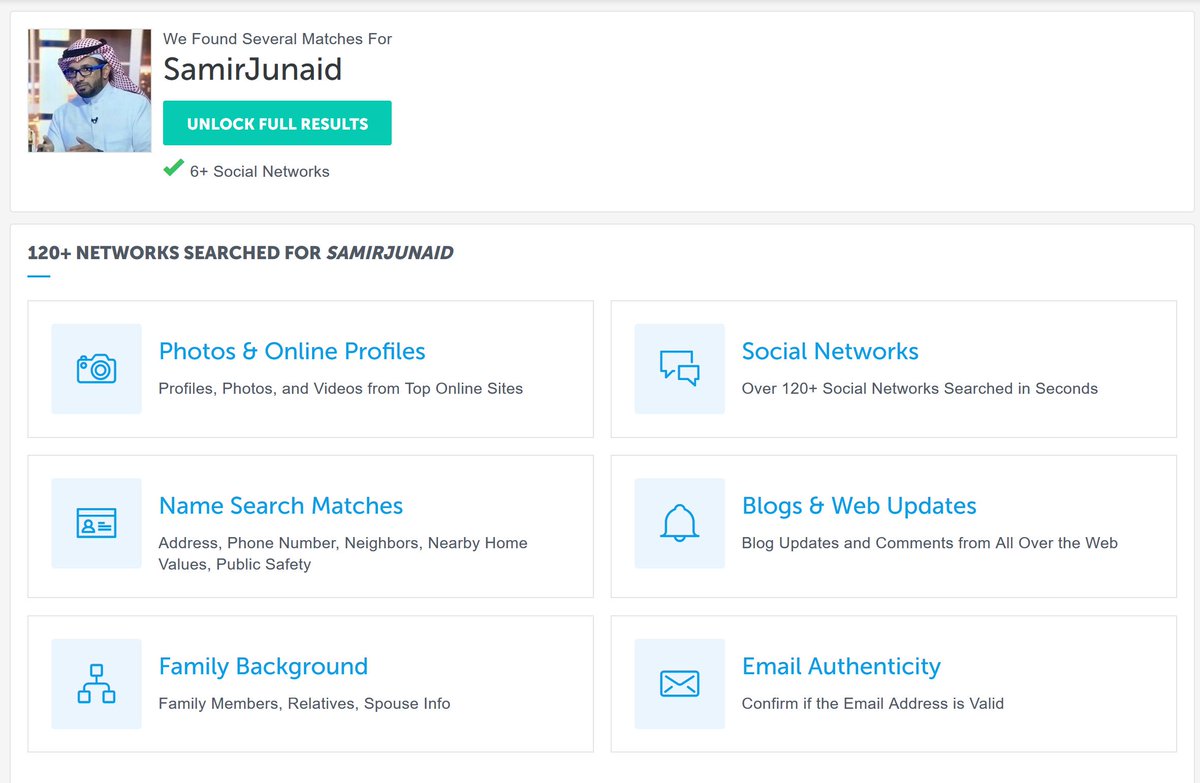Screen dimensions: 1200x783
Task: Click 'Family Members, Relatives, Spouse Info' text
Action: tap(305, 703)
